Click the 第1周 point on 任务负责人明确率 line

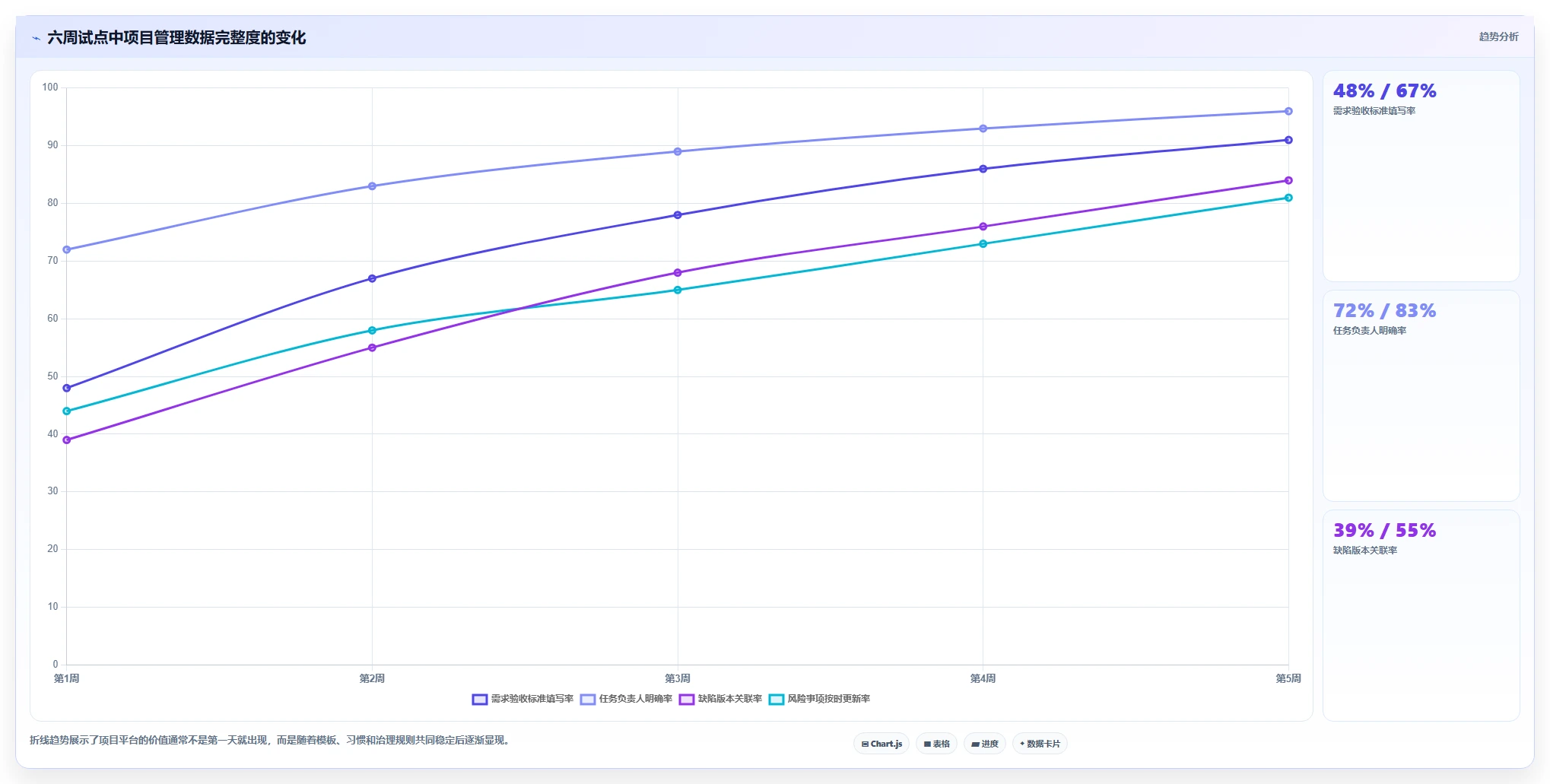tap(67, 249)
